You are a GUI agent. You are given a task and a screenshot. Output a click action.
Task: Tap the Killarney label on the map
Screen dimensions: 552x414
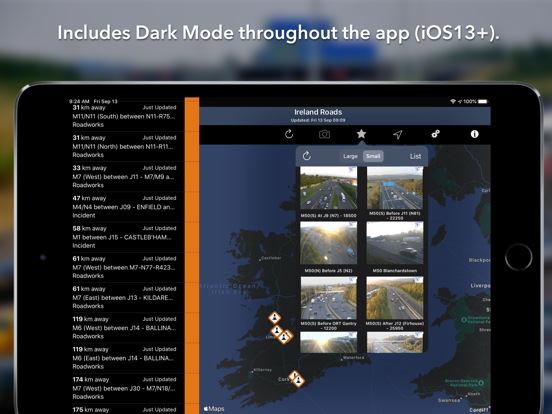tap(263, 370)
